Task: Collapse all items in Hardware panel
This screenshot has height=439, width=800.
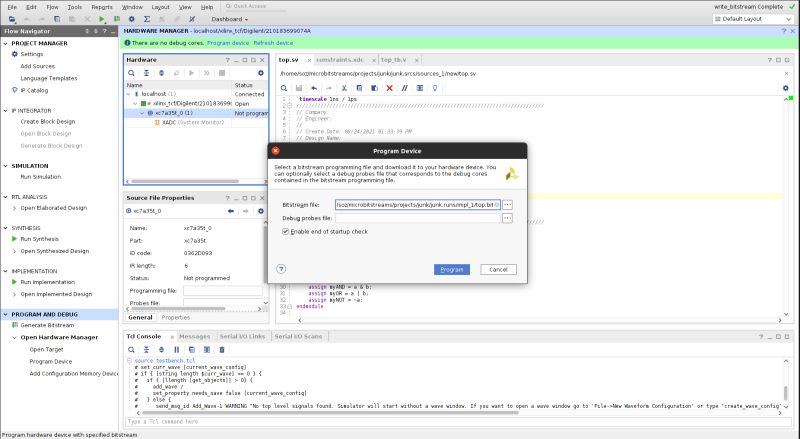Action: coord(146,73)
